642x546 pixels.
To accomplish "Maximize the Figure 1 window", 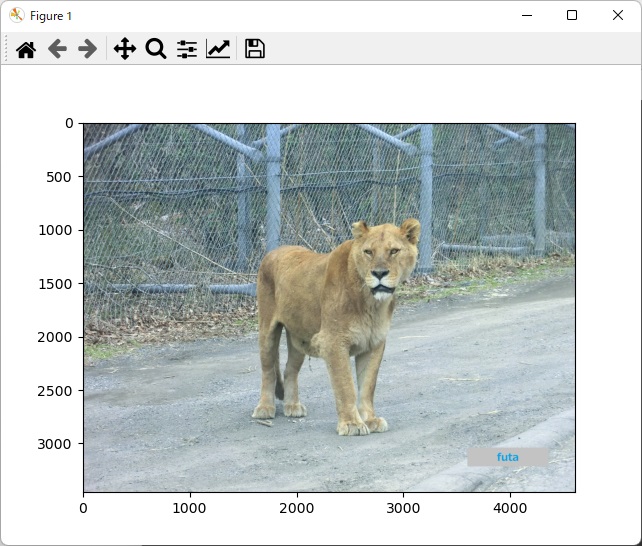I will tap(572, 16).
